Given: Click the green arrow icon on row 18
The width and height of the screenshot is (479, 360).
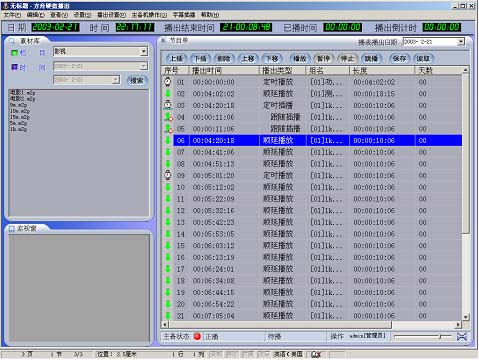Looking at the screenshot, I should coord(168,280).
